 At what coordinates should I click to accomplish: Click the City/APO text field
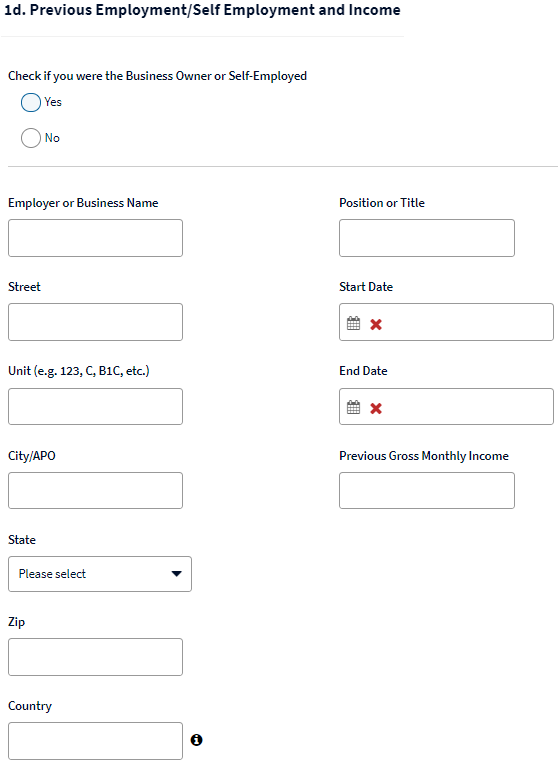pyautogui.click(x=95, y=490)
